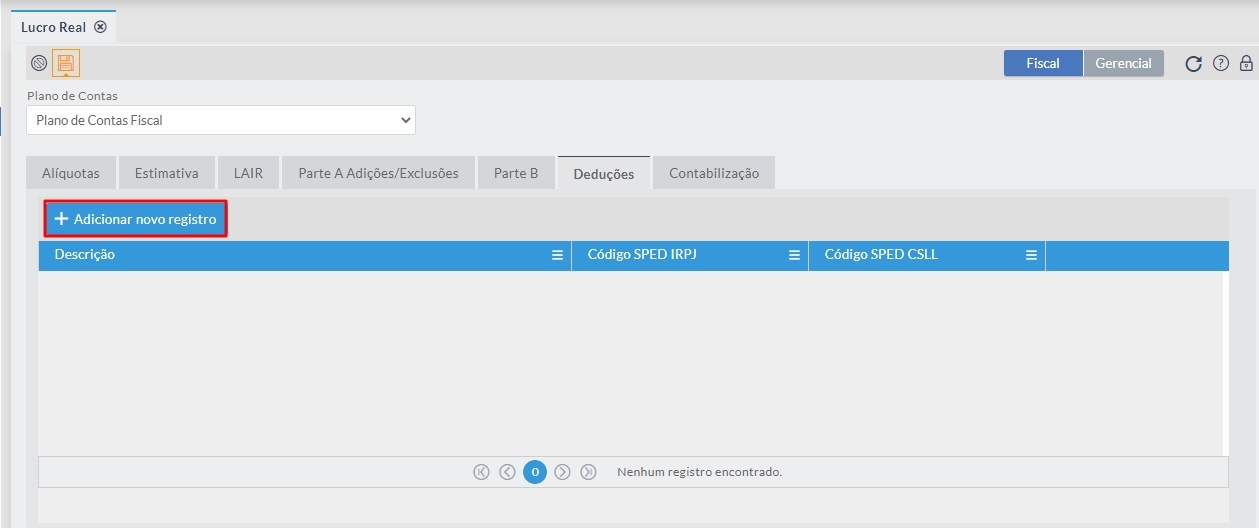Open Descrição column menu icon
The width and height of the screenshot is (1259, 528).
tap(558, 255)
